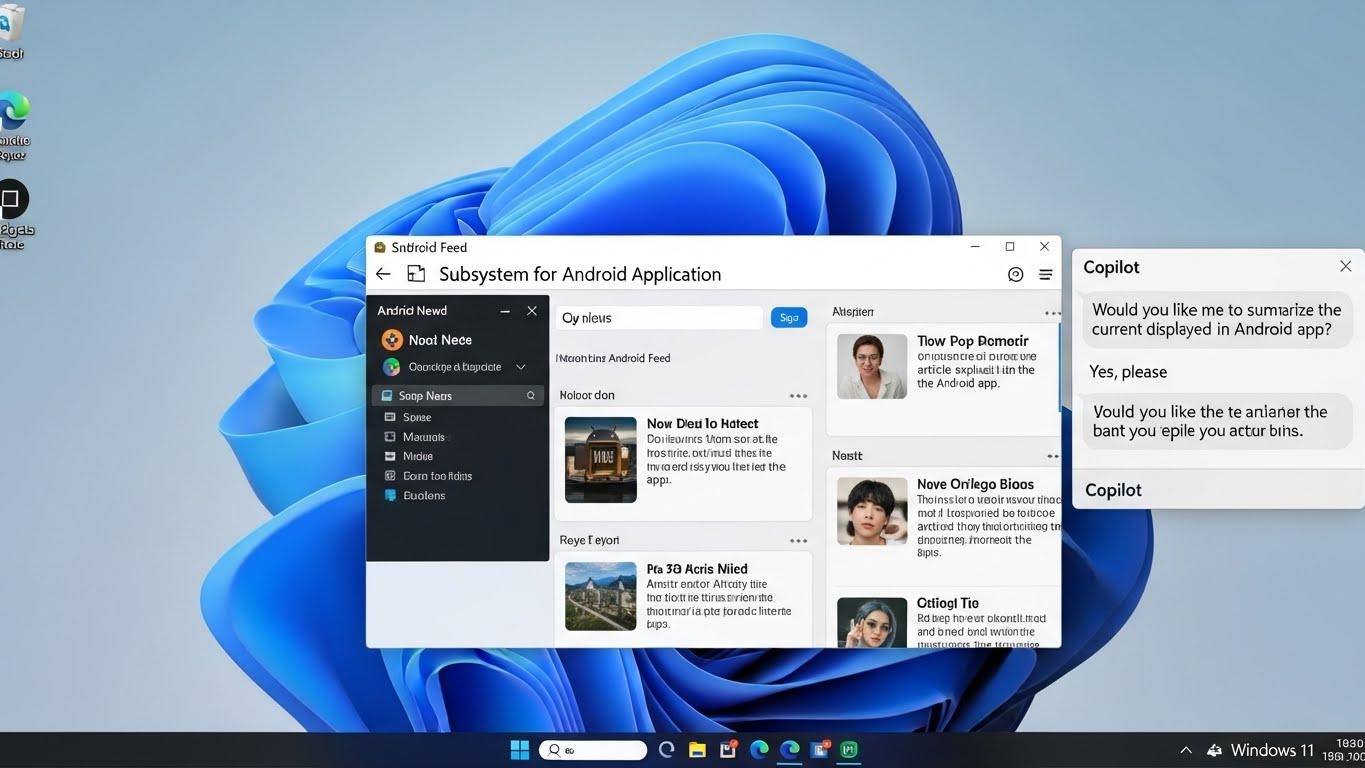Launch Microsoft Edge from the taskbar
Screen dimensions: 1365x768
pos(758,748)
